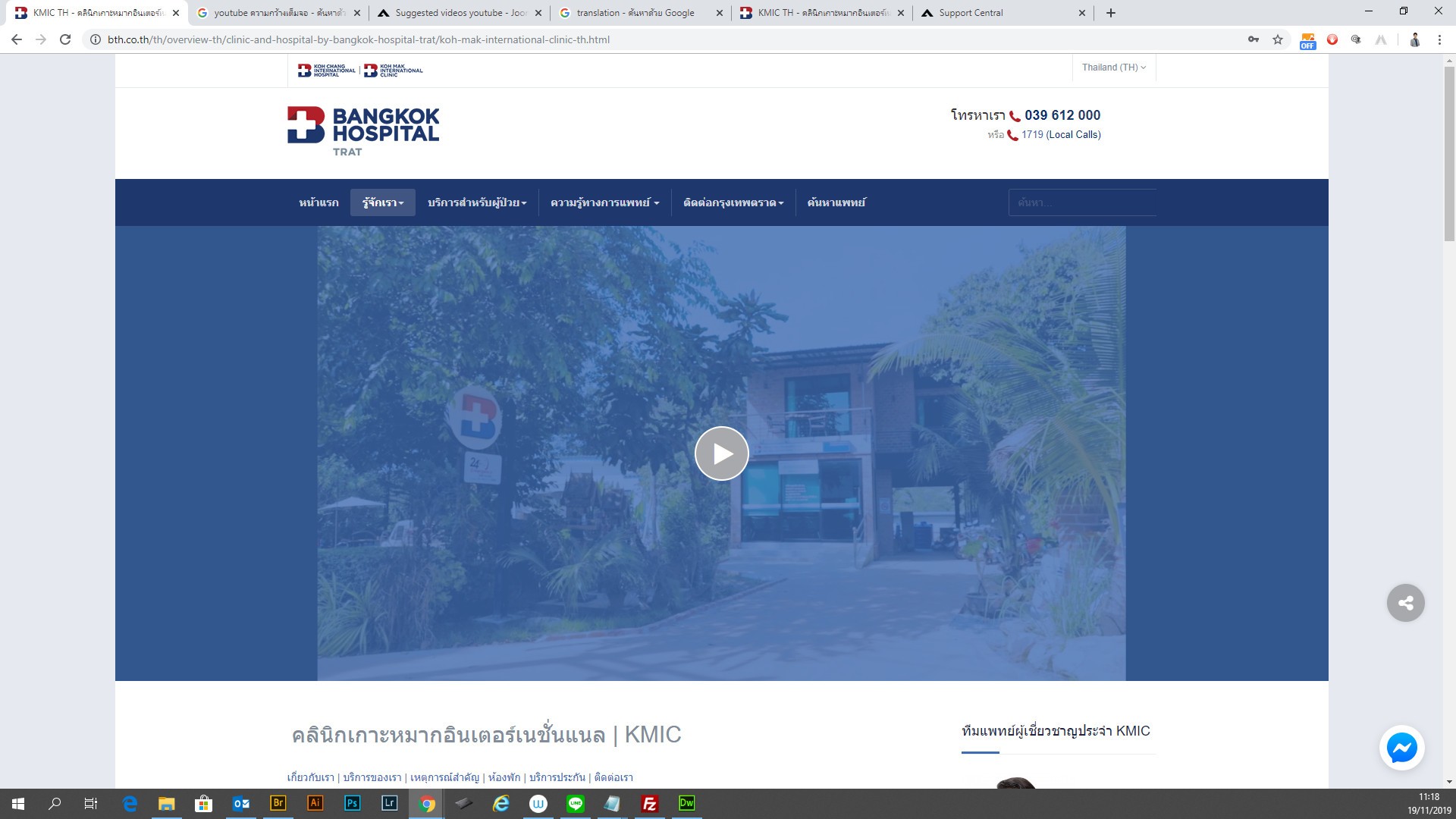Click the floating share icon
Screen dimensions: 1456x819
coord(1405,603)
